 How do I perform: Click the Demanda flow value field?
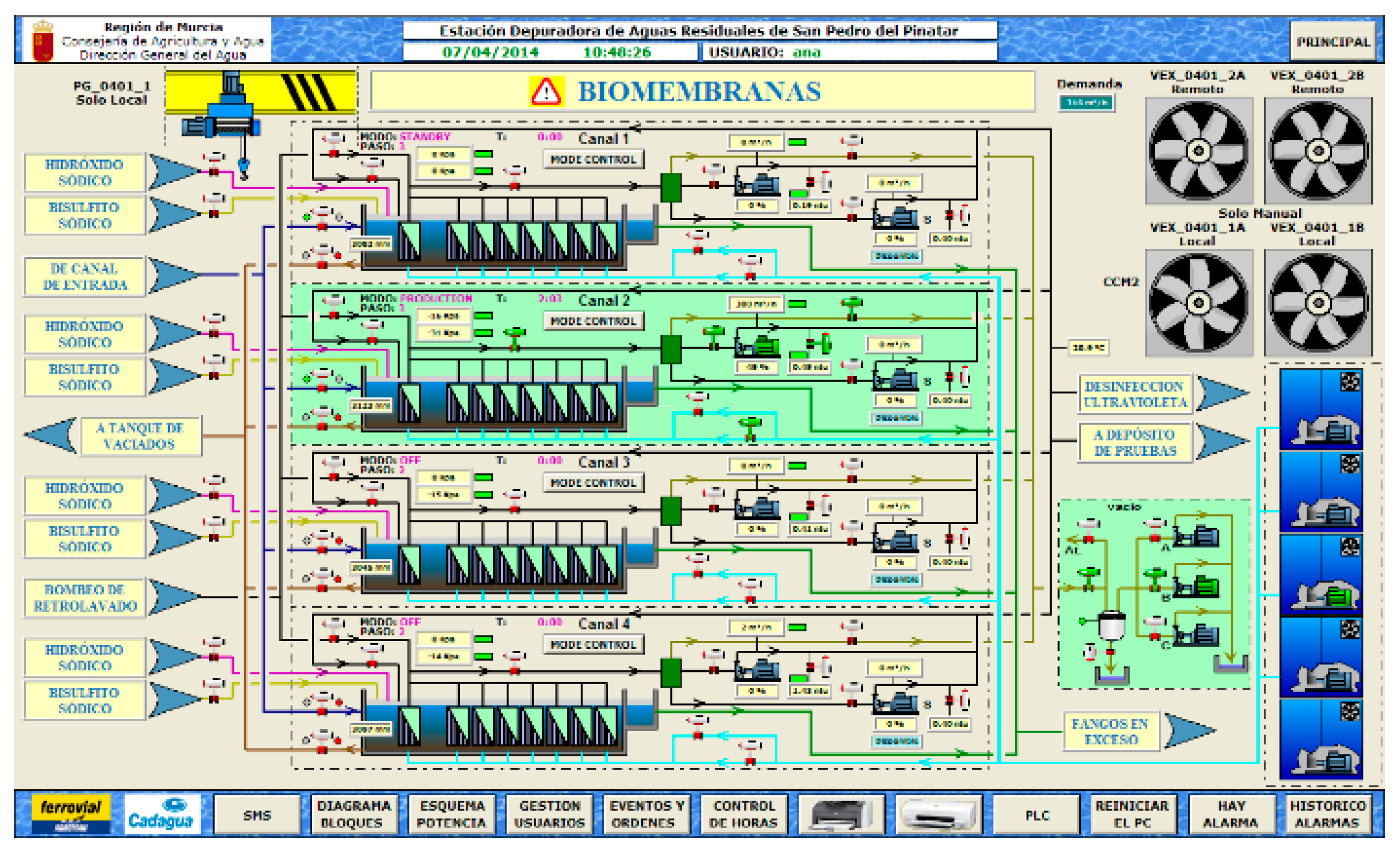pos(1086,103)
